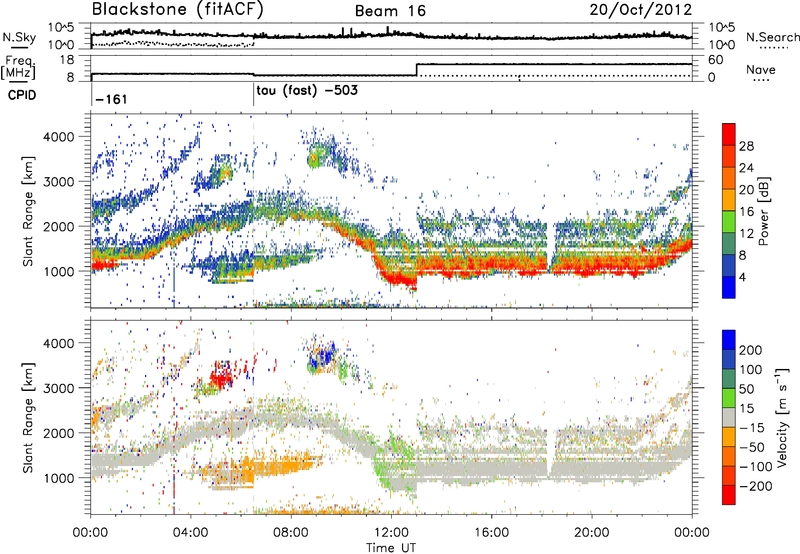This screenshot has width=800, height=554.
Task: Click the '200' tick on the Velocity scale
Action: click(751, 350)
